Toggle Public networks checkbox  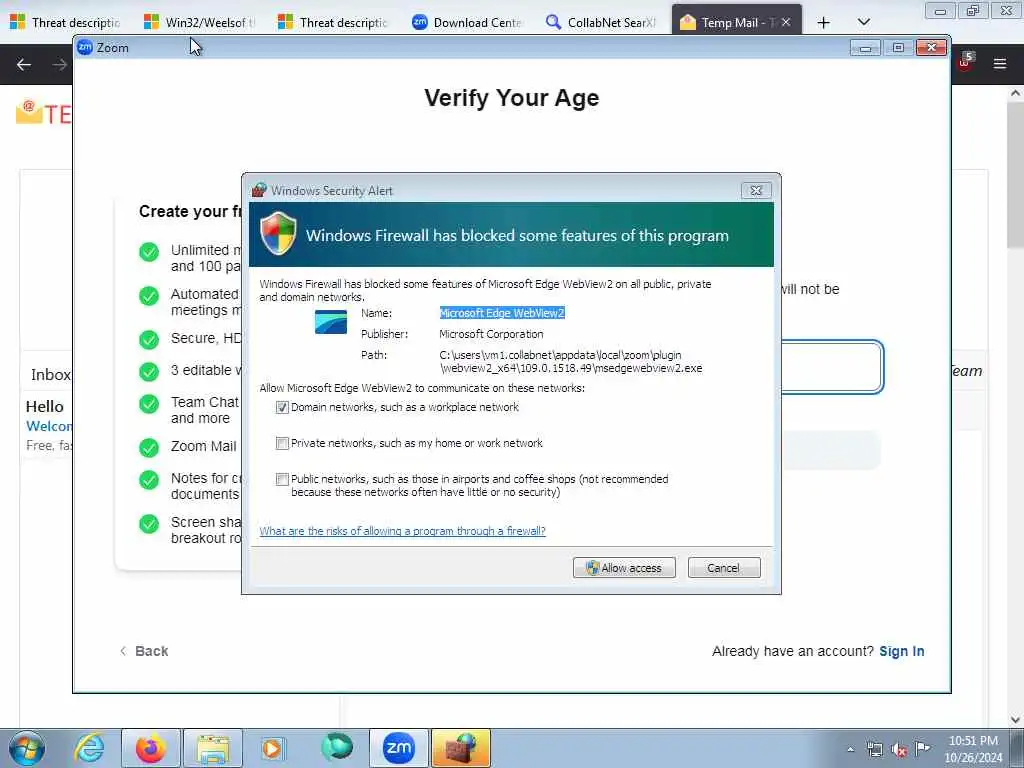[x=282, y=479]
